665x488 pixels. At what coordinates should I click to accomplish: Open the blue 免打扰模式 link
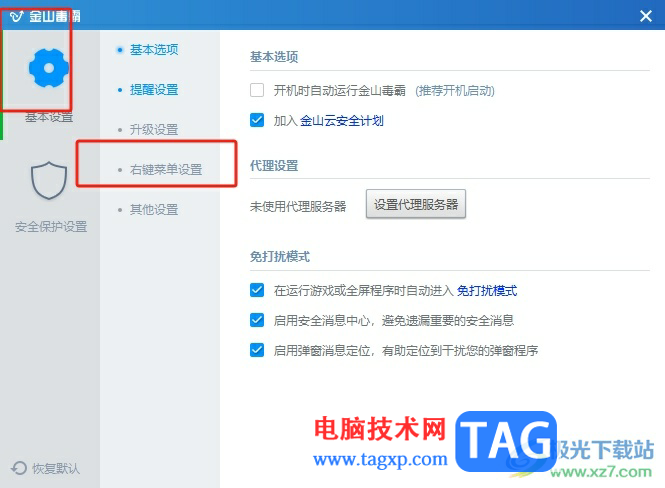coord(487,291)
